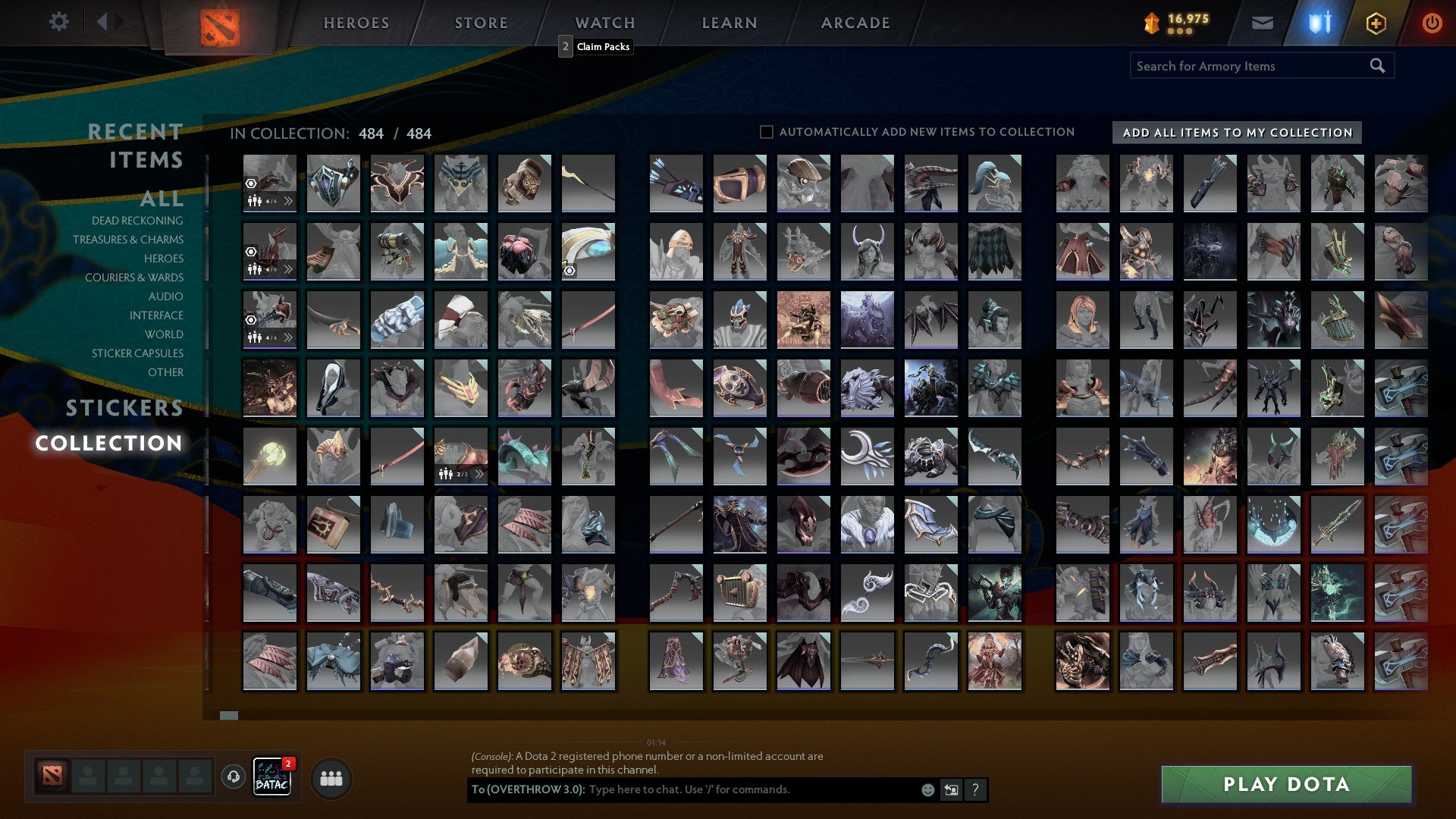Expand the 2/2 bundle item arrow
The image size is (1456, 819).
click(x=479, y=474)
